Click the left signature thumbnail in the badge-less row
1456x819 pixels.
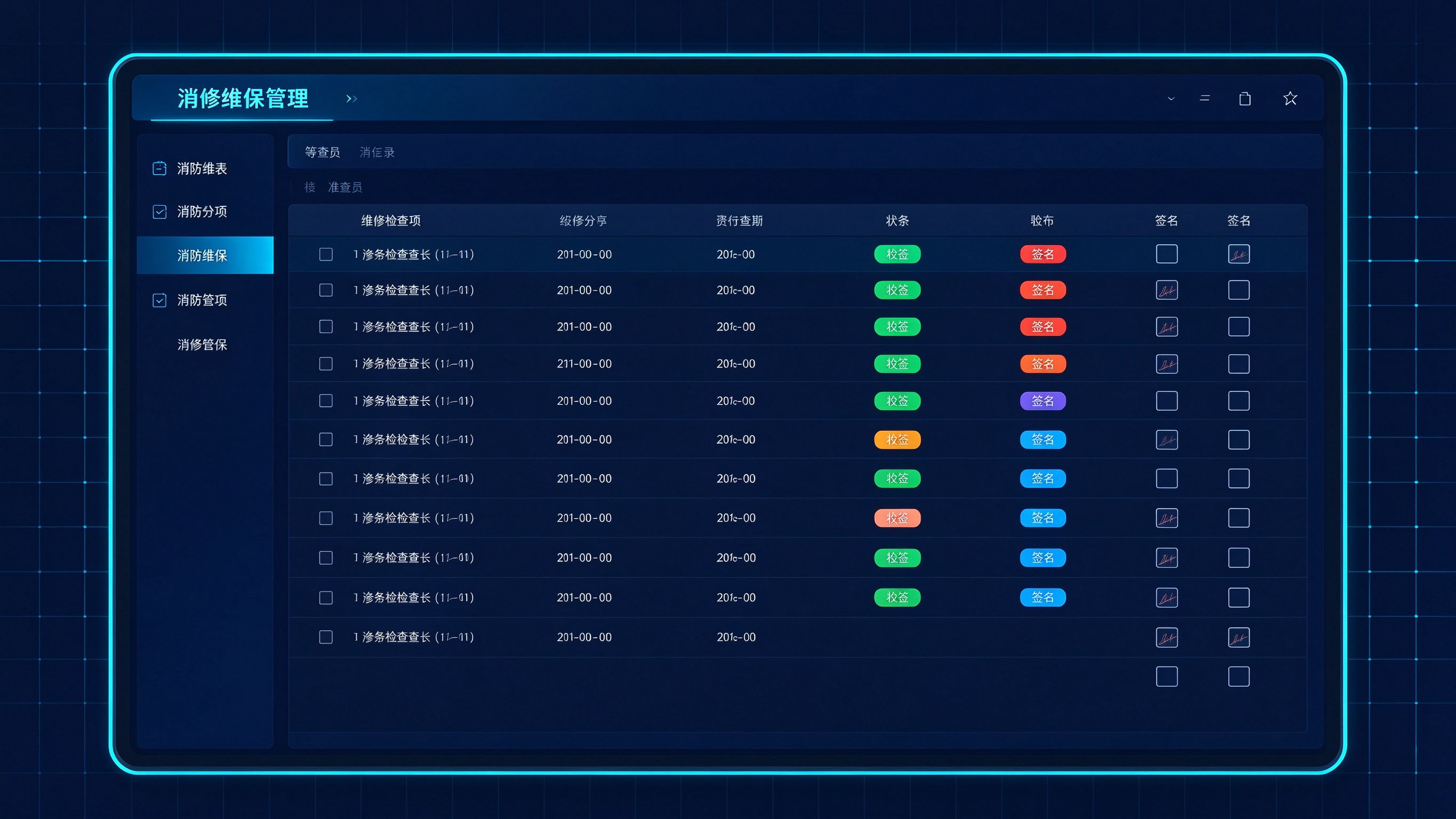pyautogui.click(x=1166, y=638)
